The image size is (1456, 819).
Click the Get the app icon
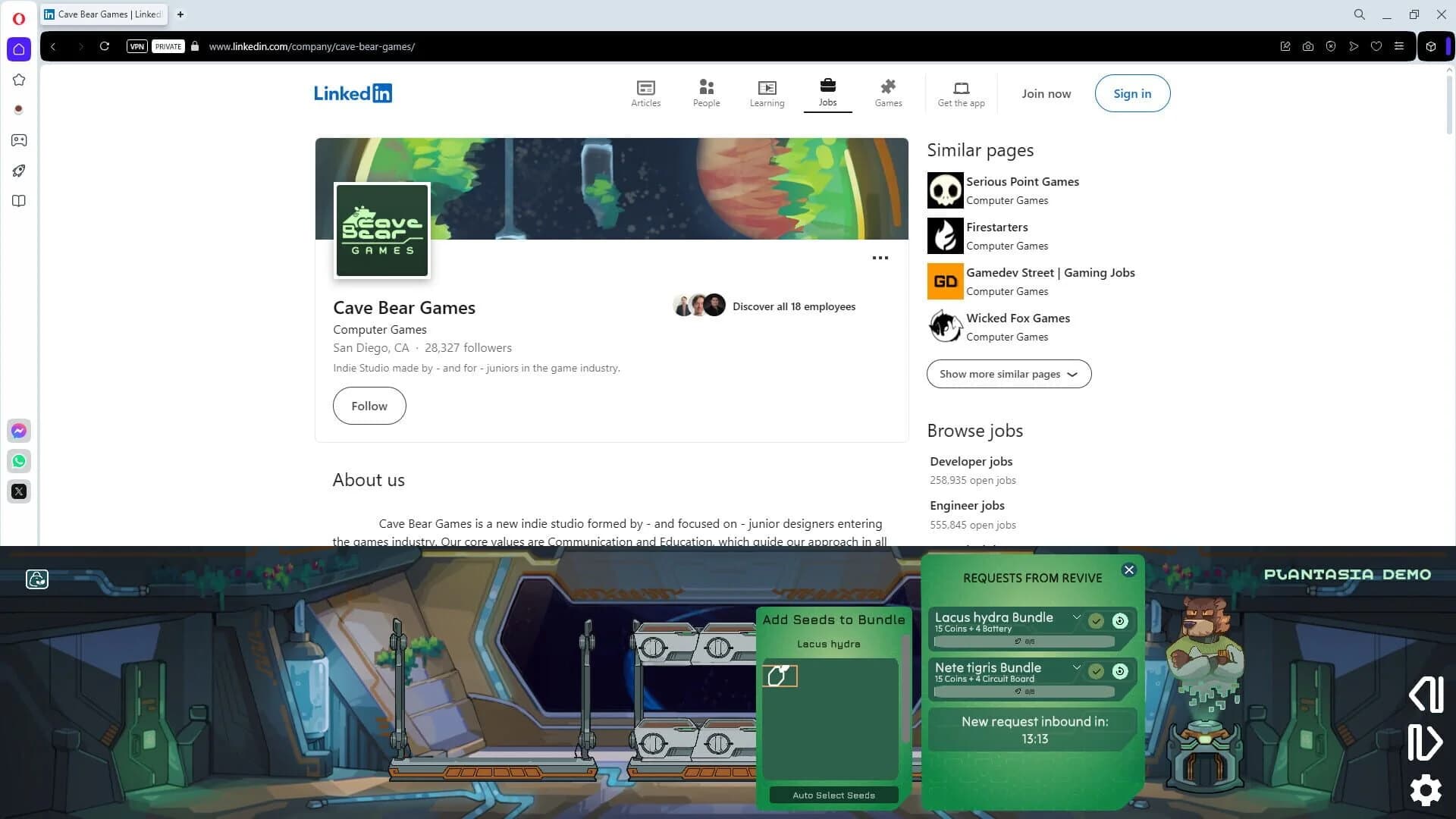point(960,87)
